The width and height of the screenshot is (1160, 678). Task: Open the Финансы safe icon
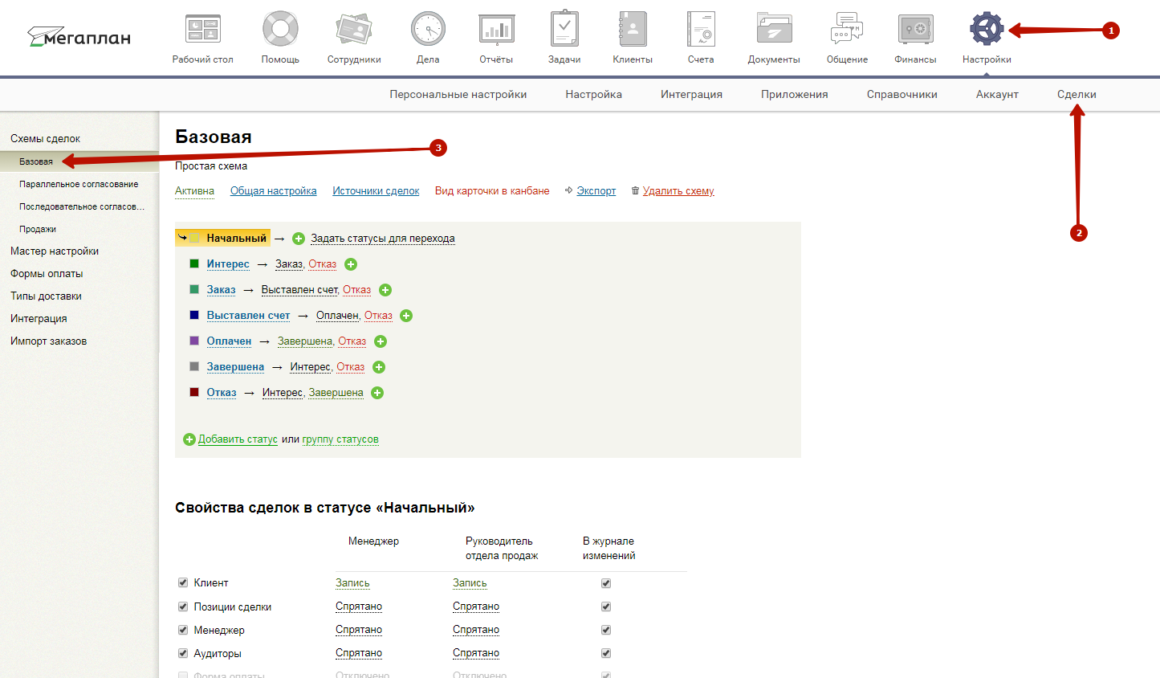(915, 30)
